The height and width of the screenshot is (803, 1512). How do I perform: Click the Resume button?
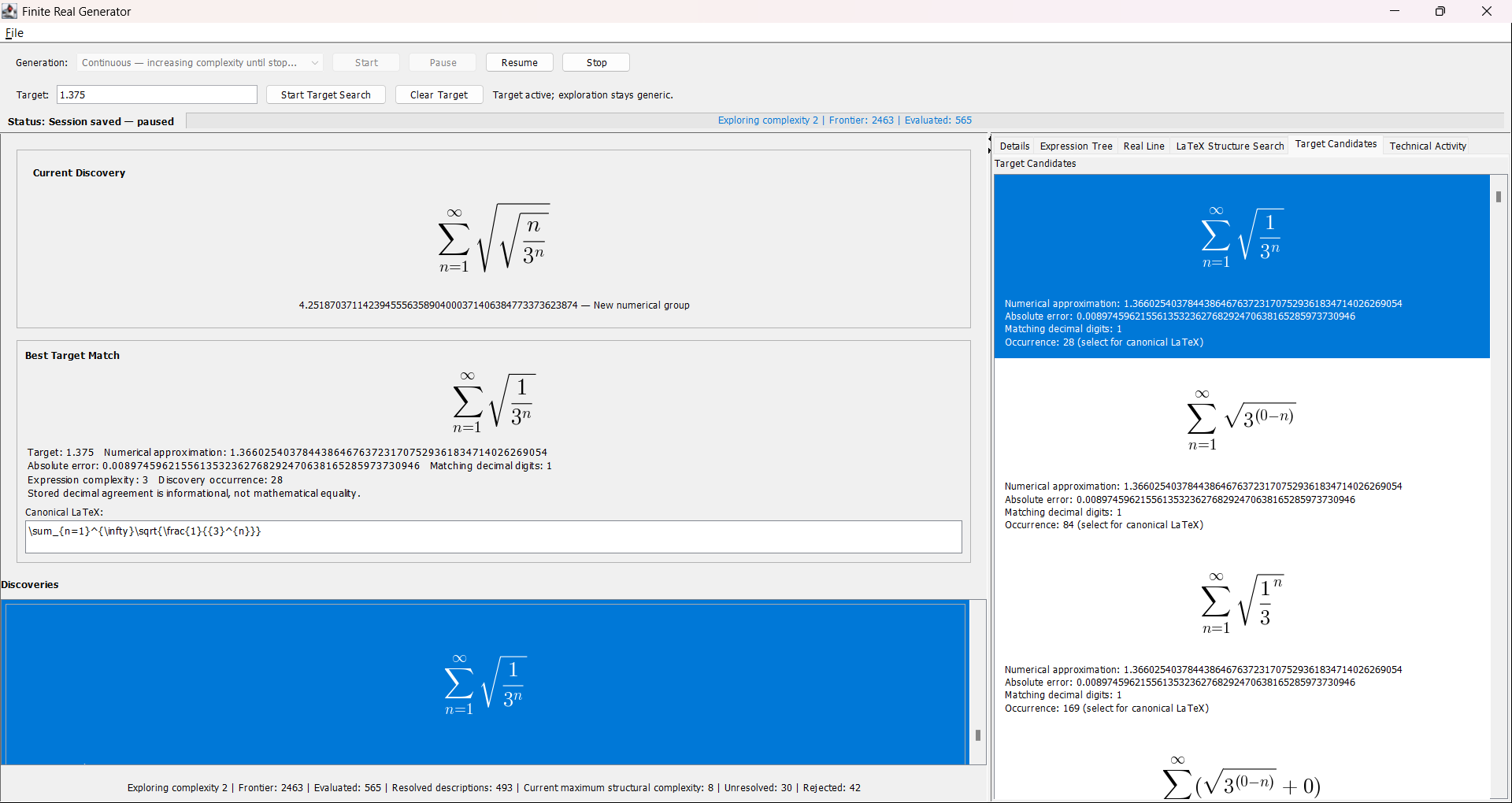tap(520, 63)
